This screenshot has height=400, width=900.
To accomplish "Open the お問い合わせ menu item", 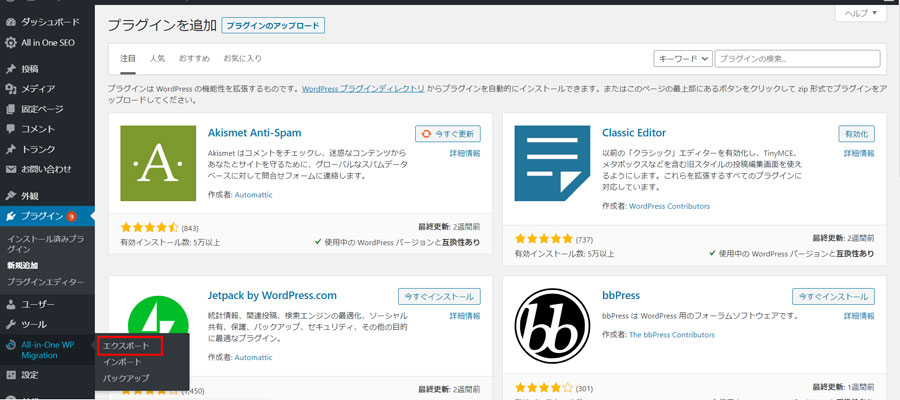I will (x=47, y=169).
